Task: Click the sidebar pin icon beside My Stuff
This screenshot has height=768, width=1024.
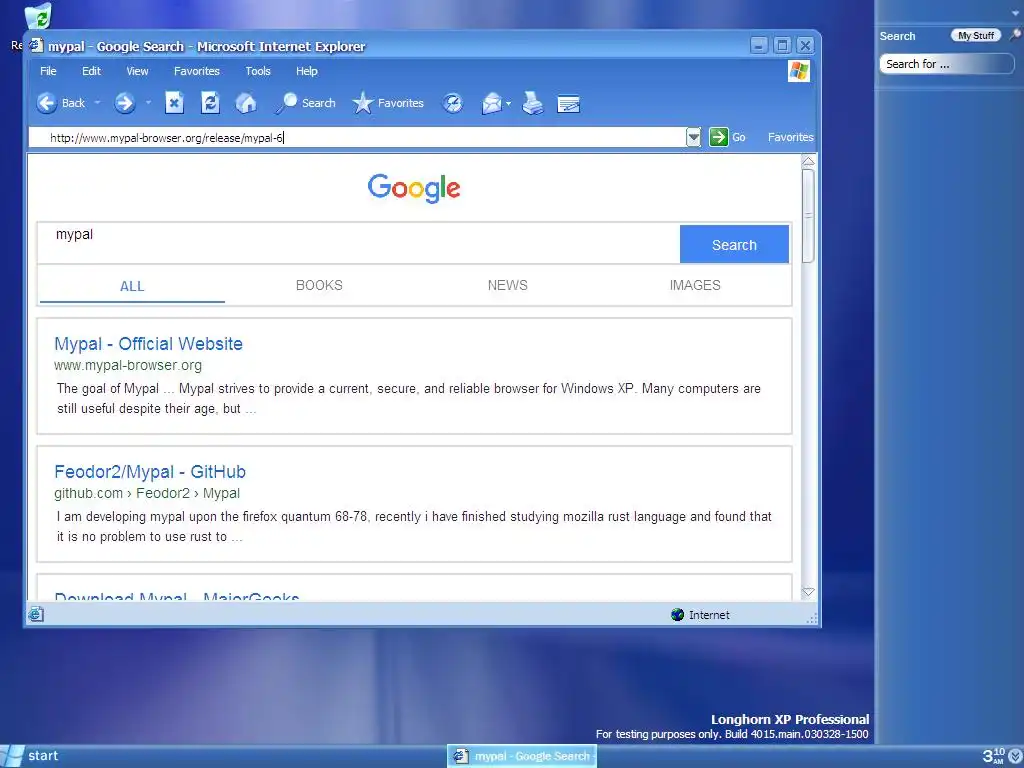Action: coord(1016,35)
